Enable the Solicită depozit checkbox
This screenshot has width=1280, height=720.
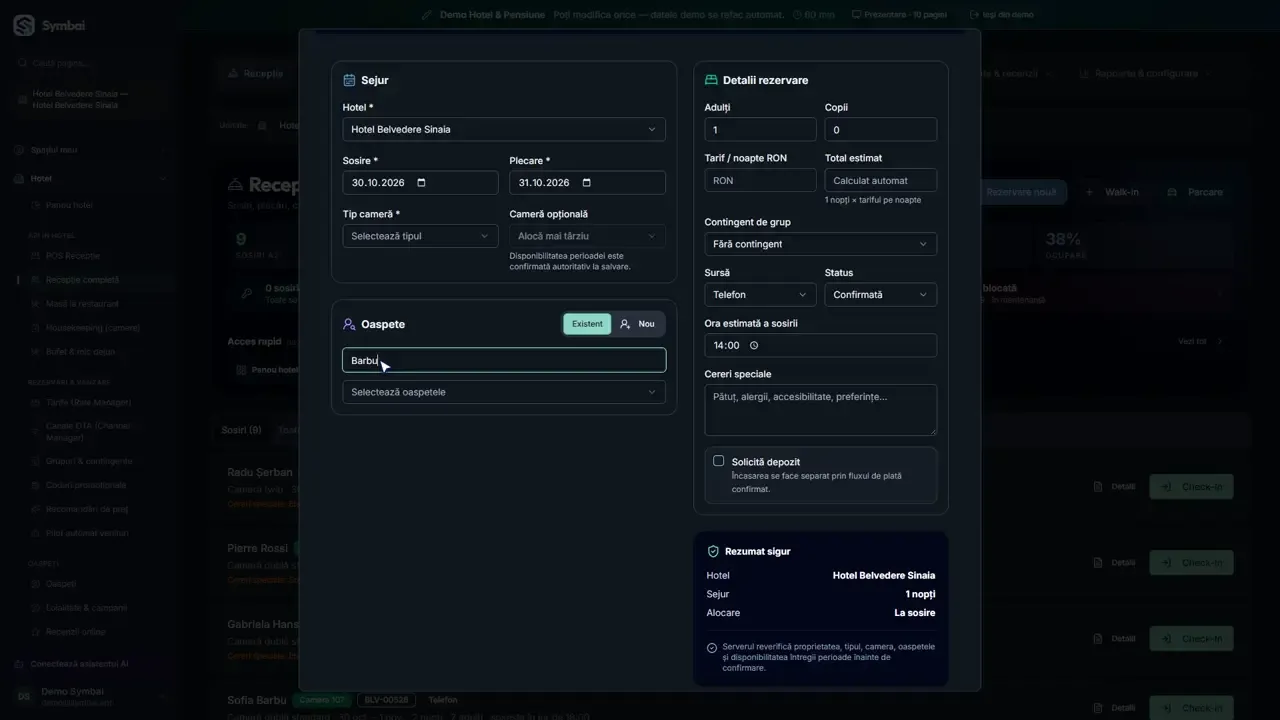tap(718, 461)
